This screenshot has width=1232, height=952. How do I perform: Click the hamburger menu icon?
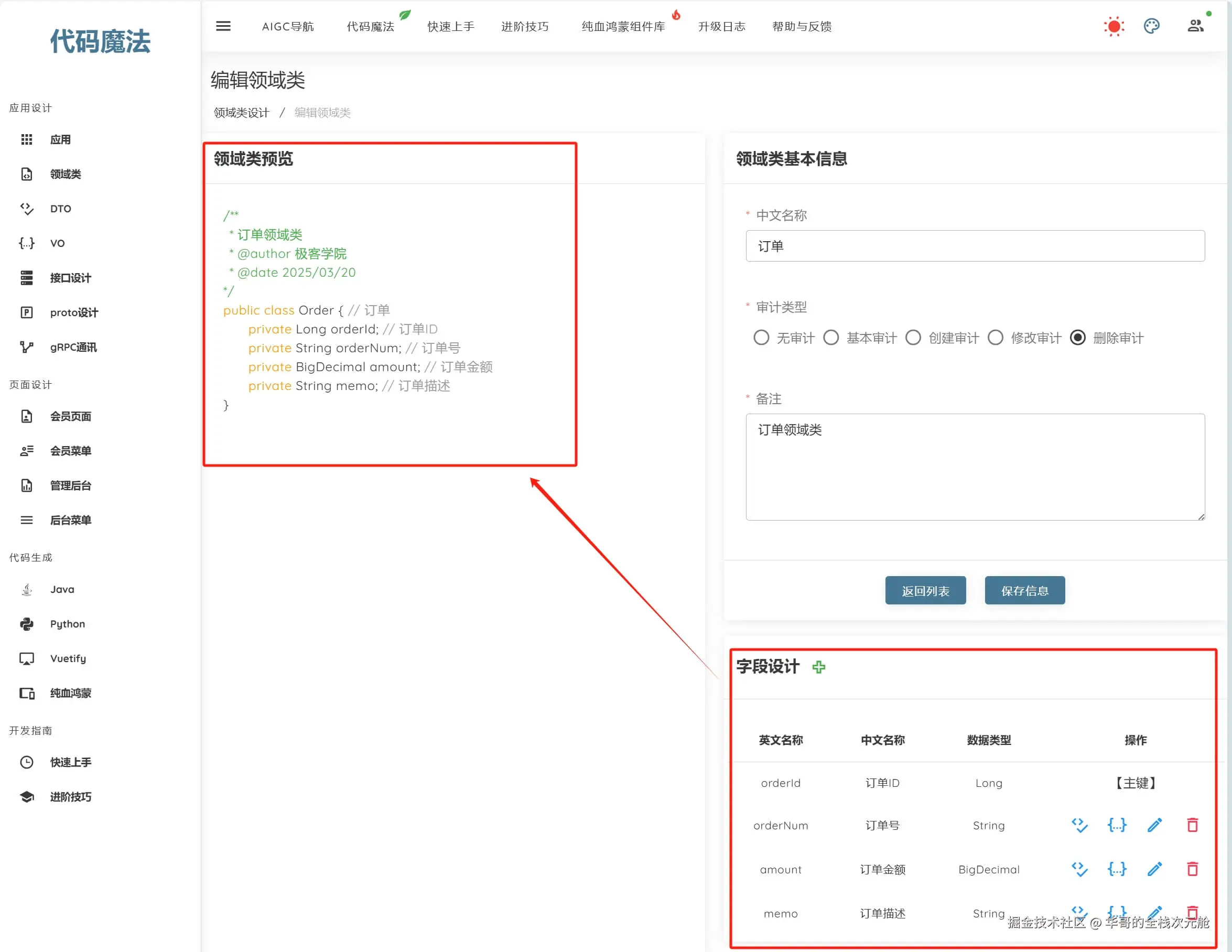tap(223, 26)
